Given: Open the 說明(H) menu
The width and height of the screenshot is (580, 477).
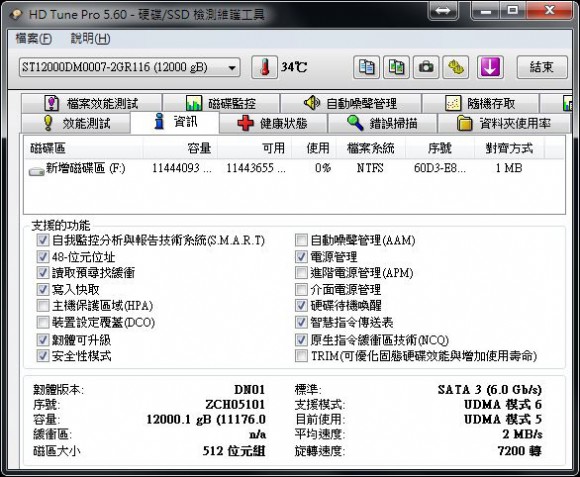Looking at the screenshot, I should pos(91,38).
